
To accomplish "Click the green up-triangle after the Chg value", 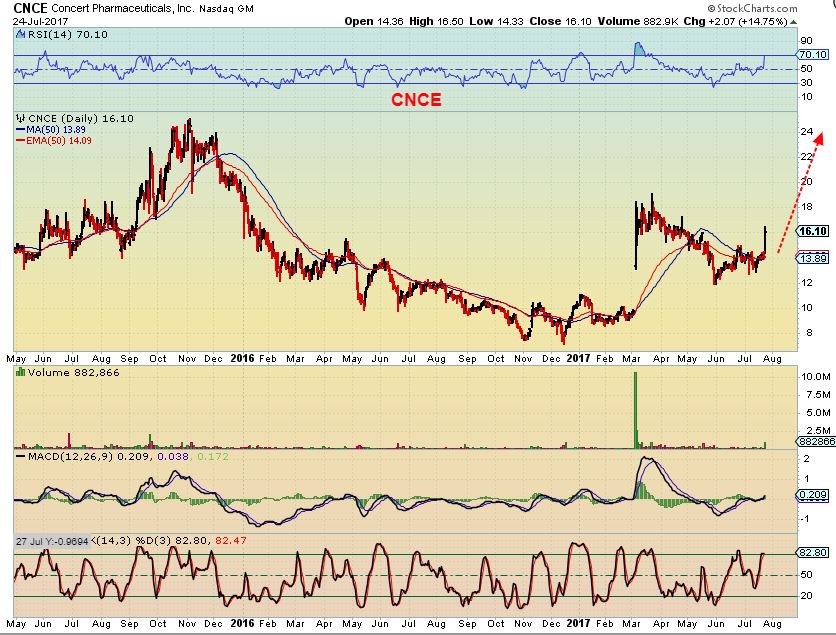I will point(793,22).
